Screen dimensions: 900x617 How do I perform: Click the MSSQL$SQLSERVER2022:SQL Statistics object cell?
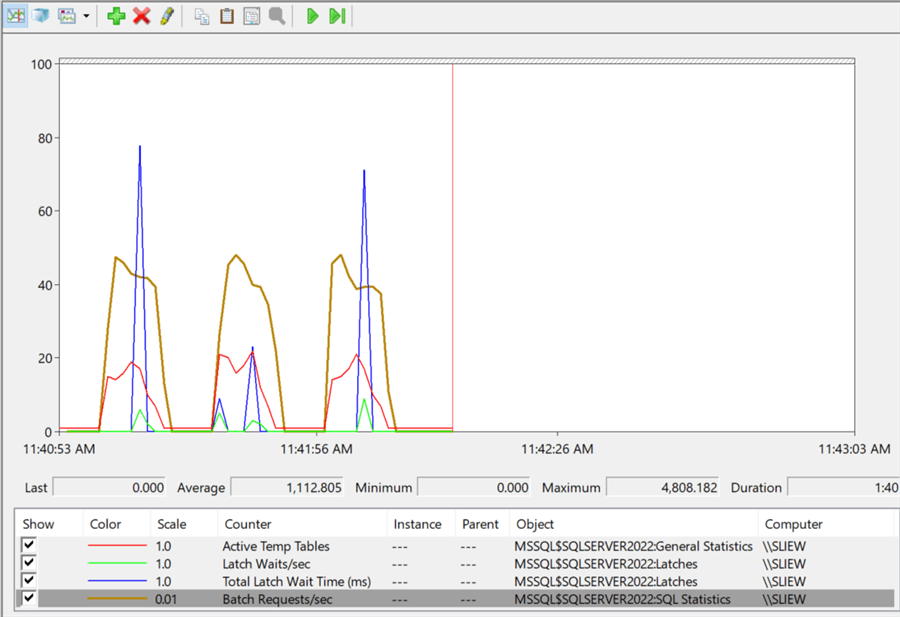pyautogui.click(x=622, y=599)
